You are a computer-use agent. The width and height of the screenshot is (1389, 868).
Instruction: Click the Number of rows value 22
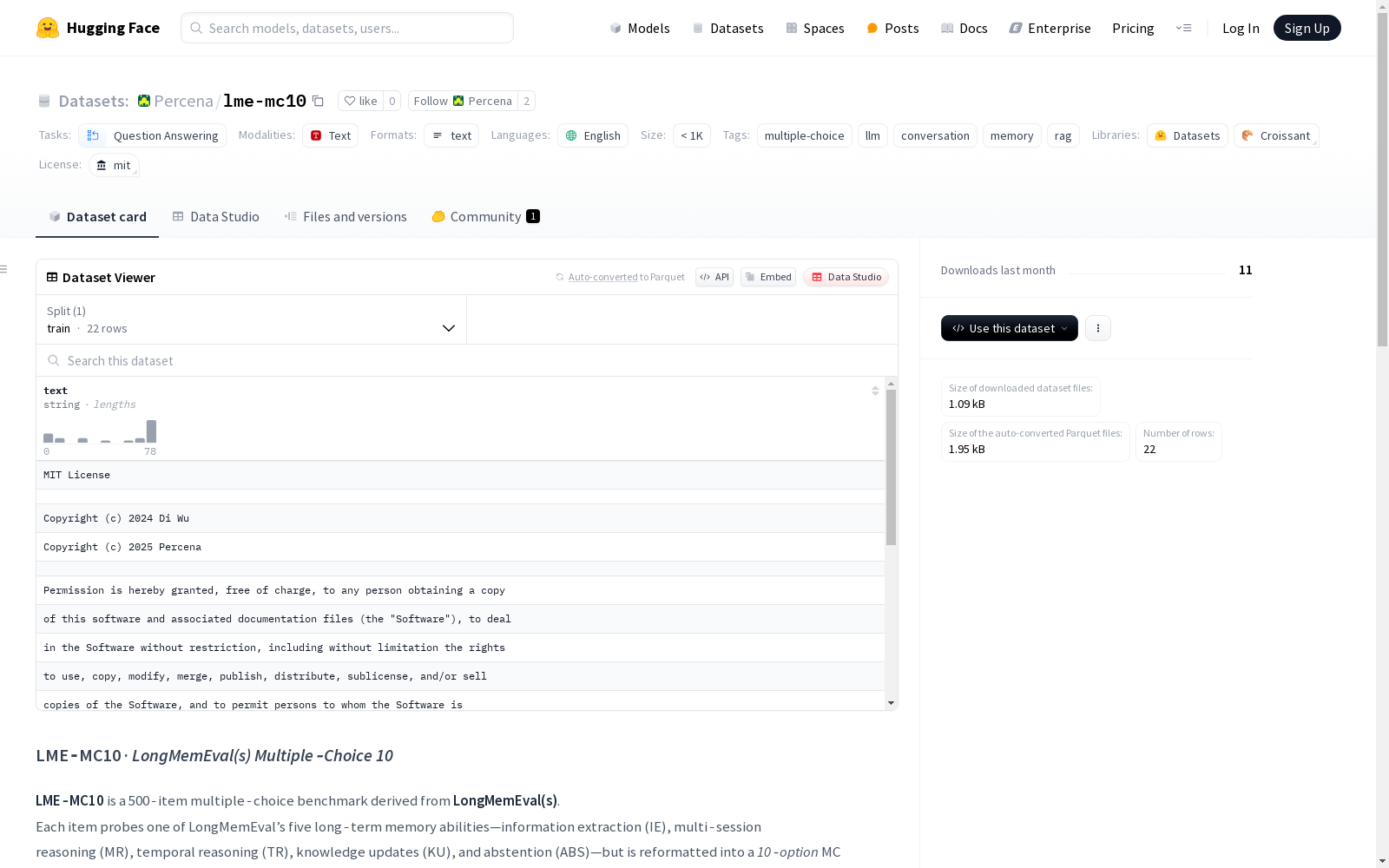(x=1149, y=449)
